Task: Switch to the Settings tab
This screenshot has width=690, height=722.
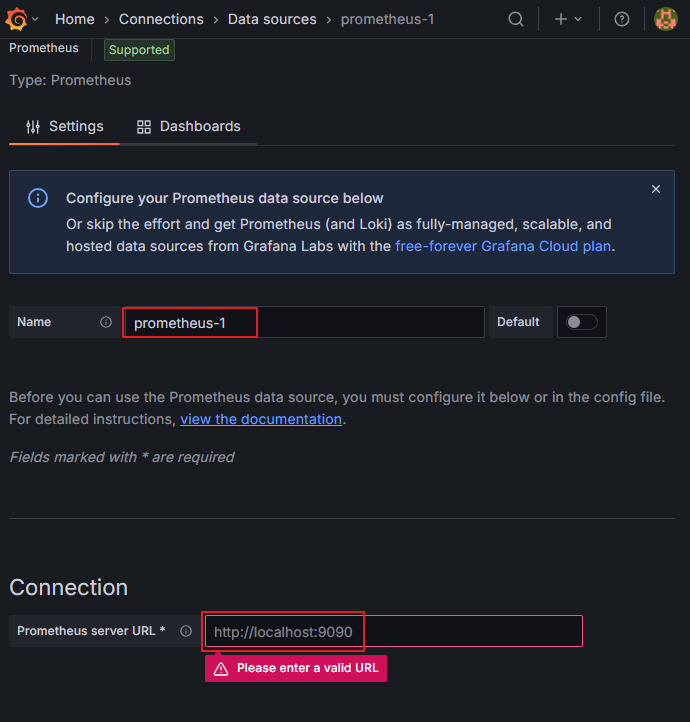Action: (64, 126)
